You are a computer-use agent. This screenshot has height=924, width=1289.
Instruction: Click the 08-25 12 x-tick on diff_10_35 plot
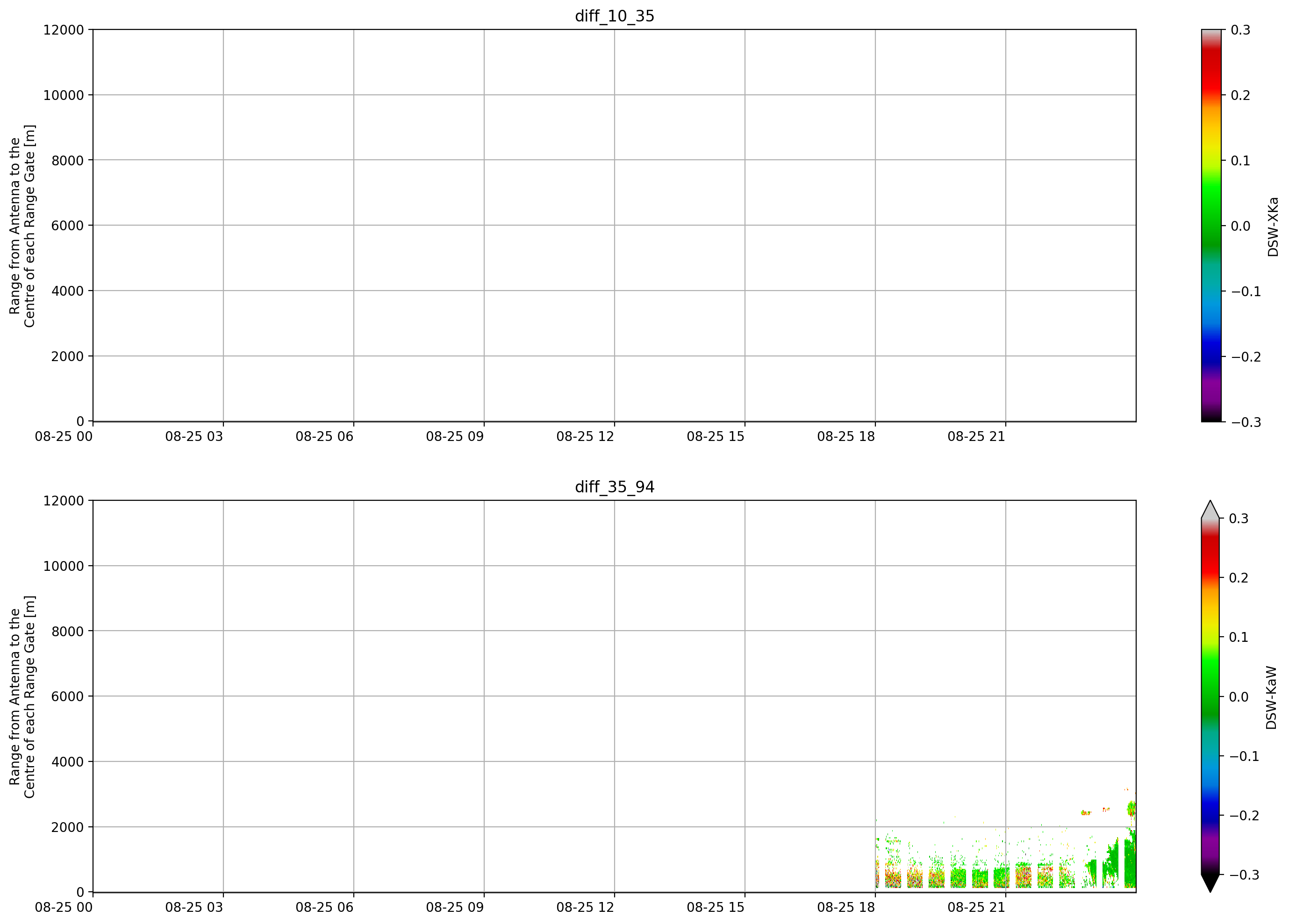pos(586,437)
